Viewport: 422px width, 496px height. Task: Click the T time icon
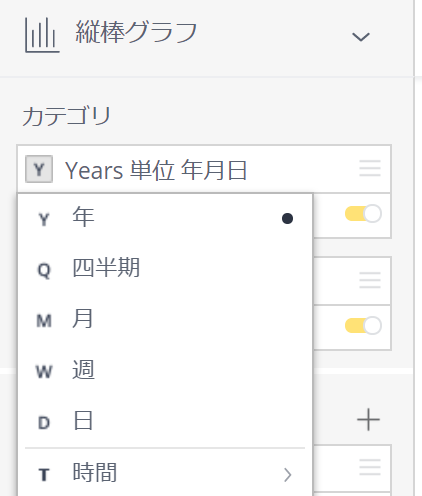pos(44,475)
